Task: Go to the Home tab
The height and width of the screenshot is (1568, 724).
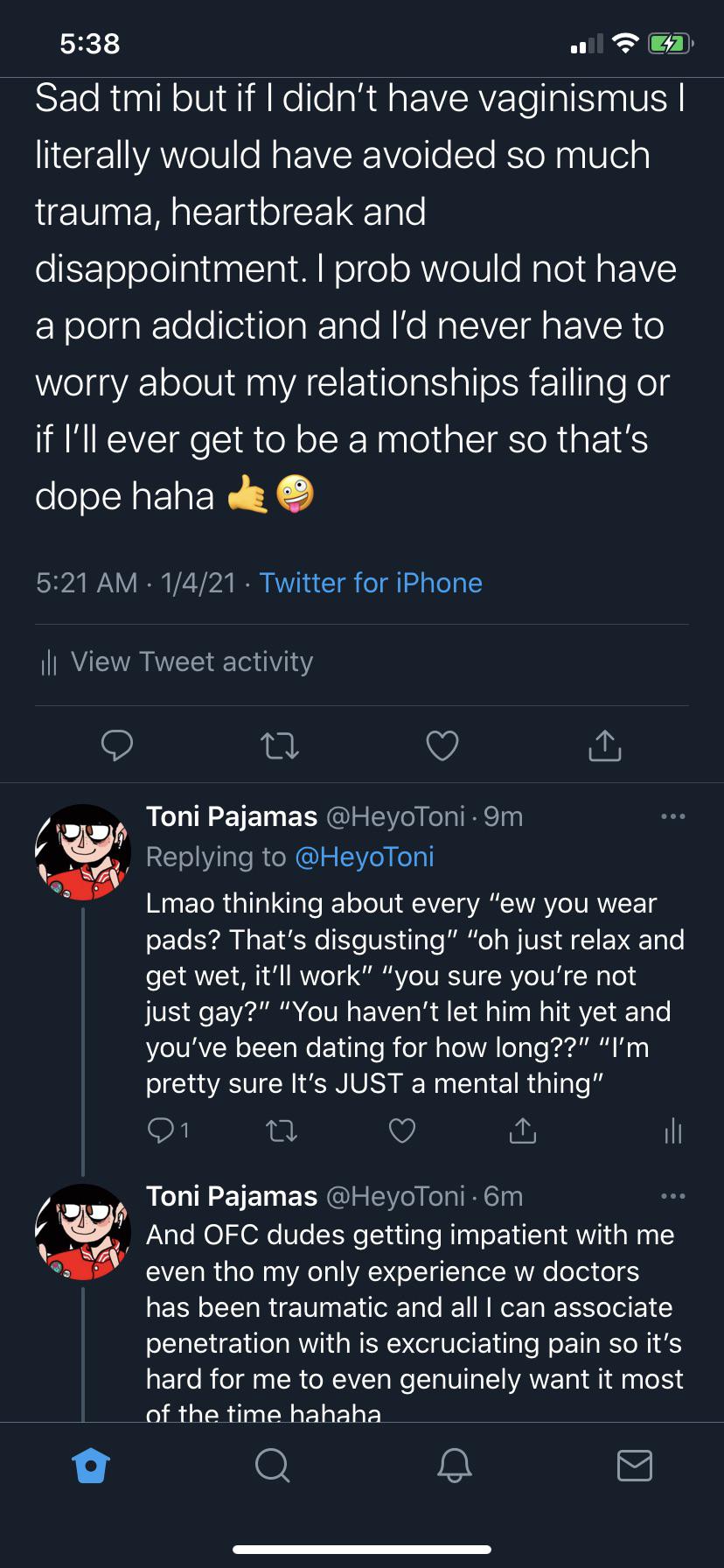Action: pos(91,1465)
